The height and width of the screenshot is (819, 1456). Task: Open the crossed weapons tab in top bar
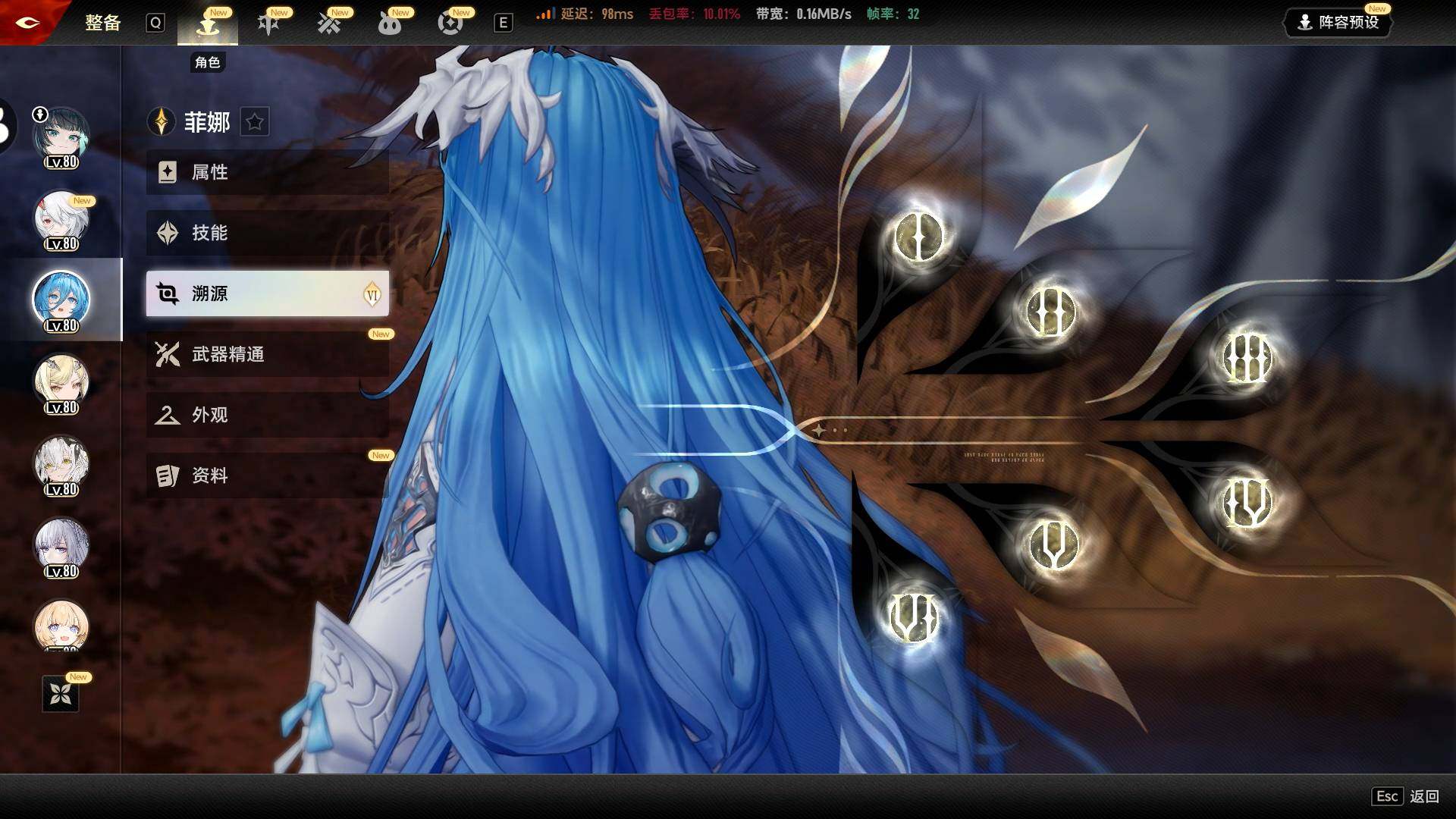point(329,24)
